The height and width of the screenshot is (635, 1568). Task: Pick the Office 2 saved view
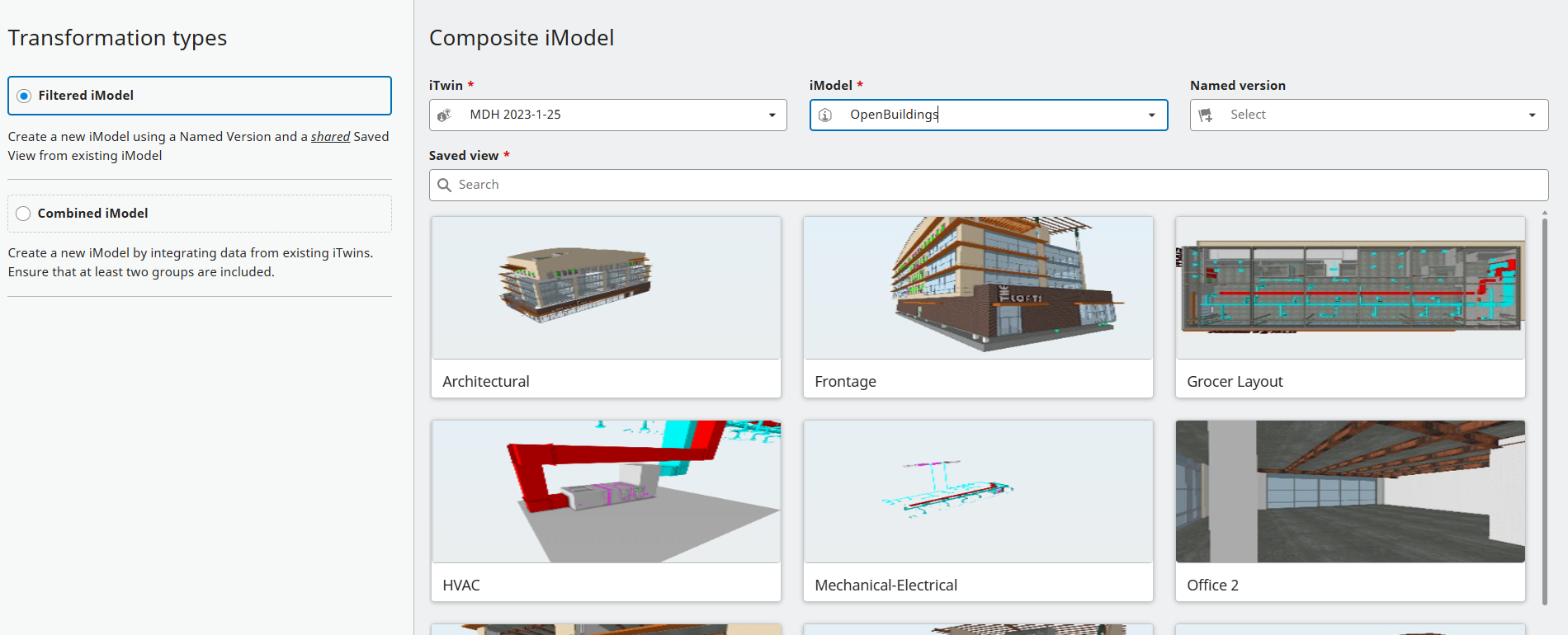[1350, 492]
